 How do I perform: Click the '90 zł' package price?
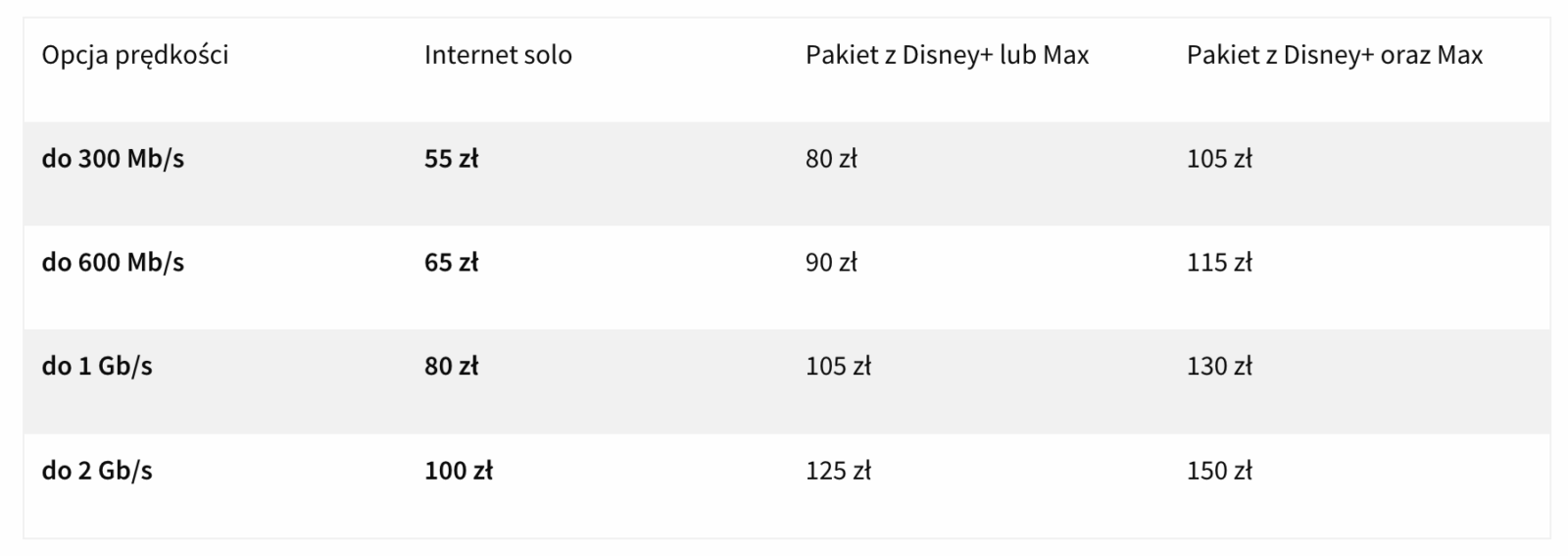831,263
